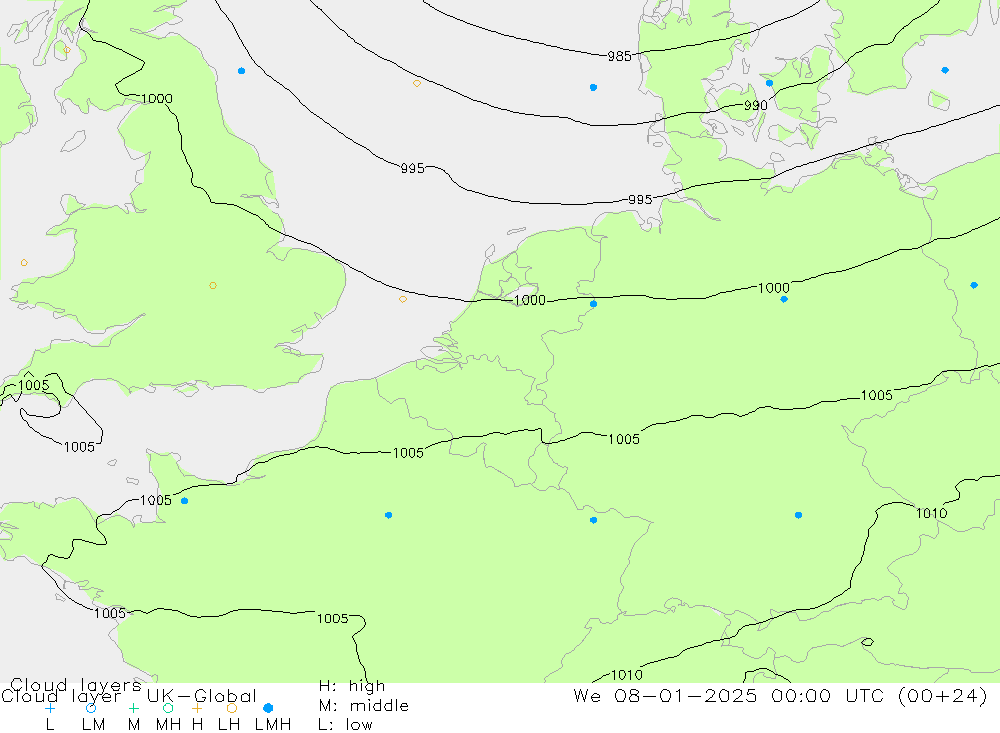Click the 985 isobar label
This screenshot has height=733, width=1000.
tap(619, 56)
